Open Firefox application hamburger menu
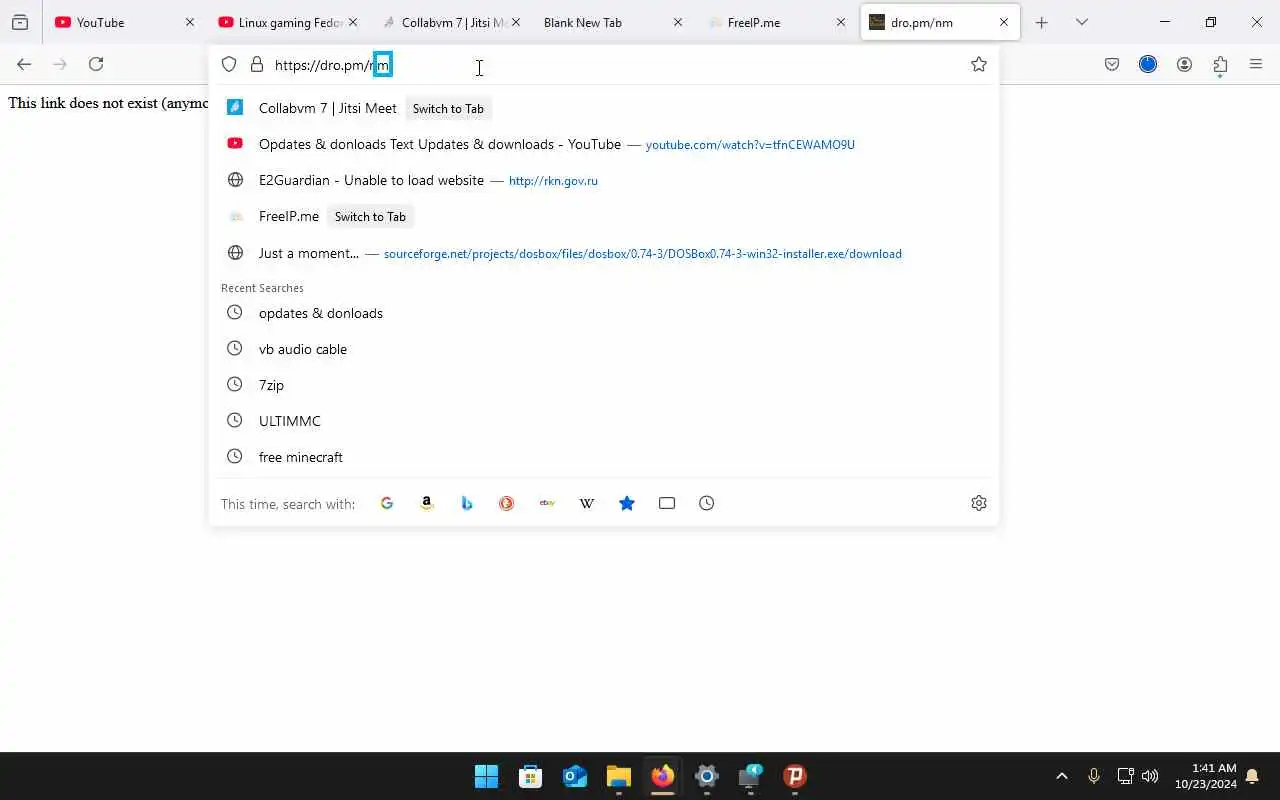Image resolution: width=1280 pixels, height=800 pixels. [x=1256, y=64]
